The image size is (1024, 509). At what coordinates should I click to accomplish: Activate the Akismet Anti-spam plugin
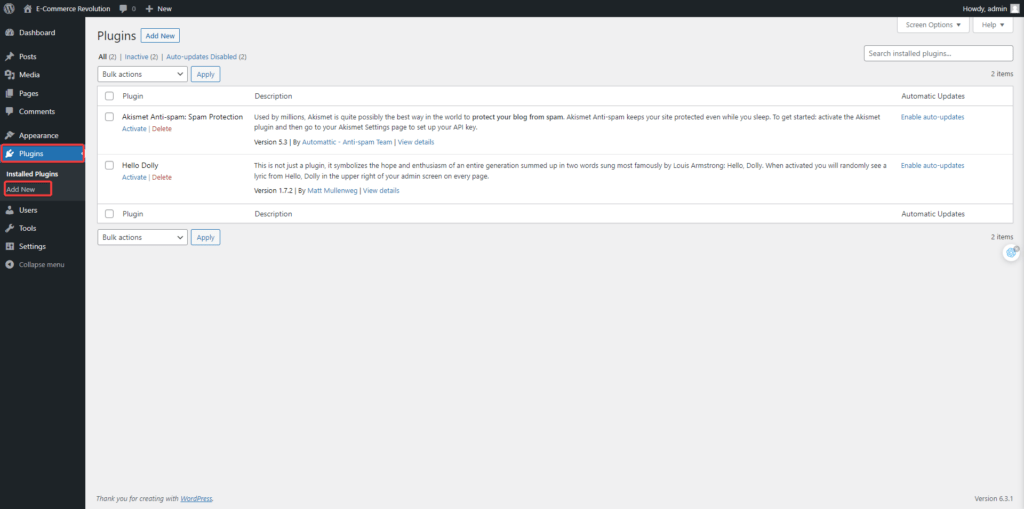pyautogui.click(x=133, y=129)
